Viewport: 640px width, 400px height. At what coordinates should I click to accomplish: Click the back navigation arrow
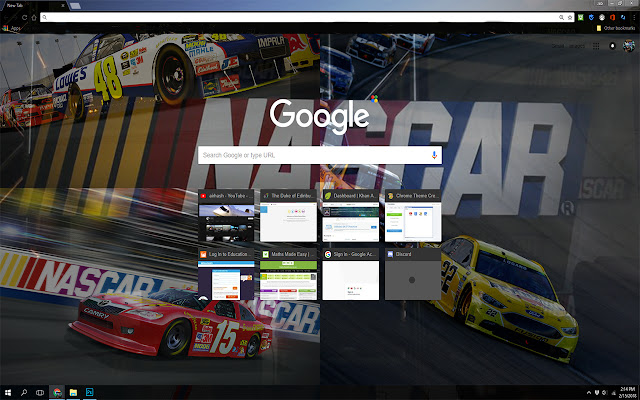pyautogui.click(x=7, y=18)
